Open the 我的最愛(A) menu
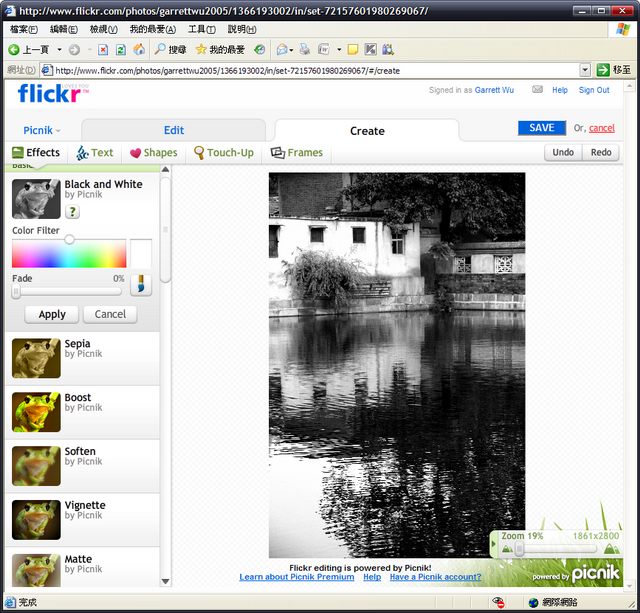640x613 pixels. [153, 29]
